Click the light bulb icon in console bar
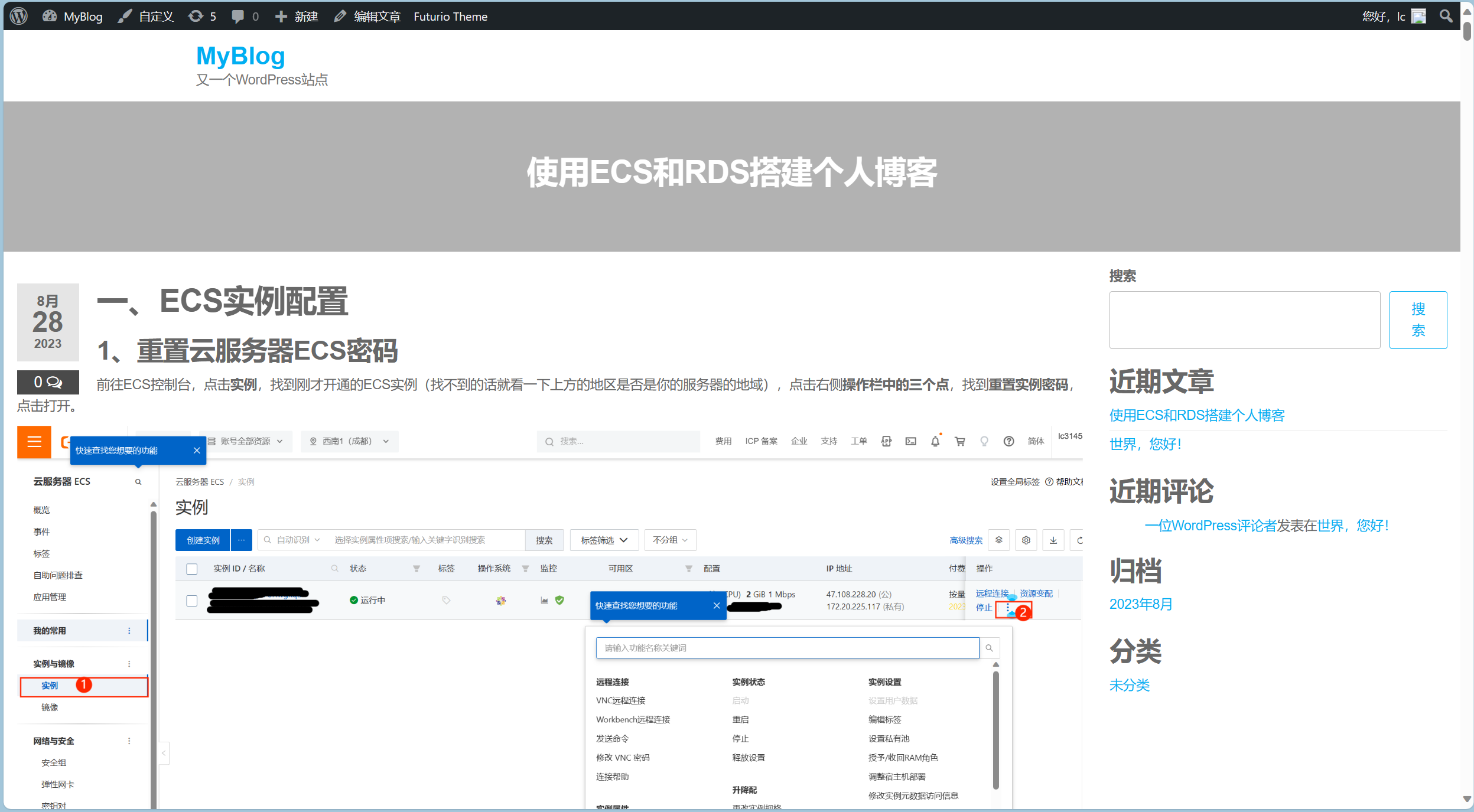This screenshot has width=1474, height=812. 984,441
